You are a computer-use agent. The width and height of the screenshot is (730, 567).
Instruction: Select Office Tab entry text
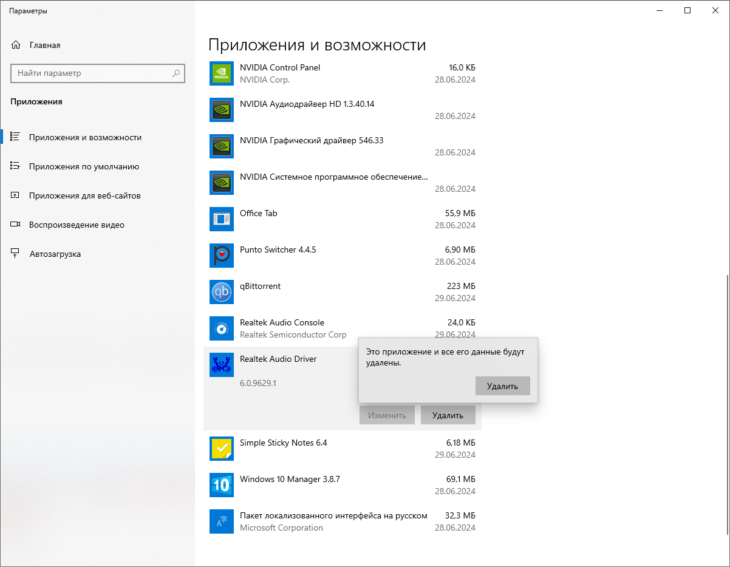coord(258,213)
